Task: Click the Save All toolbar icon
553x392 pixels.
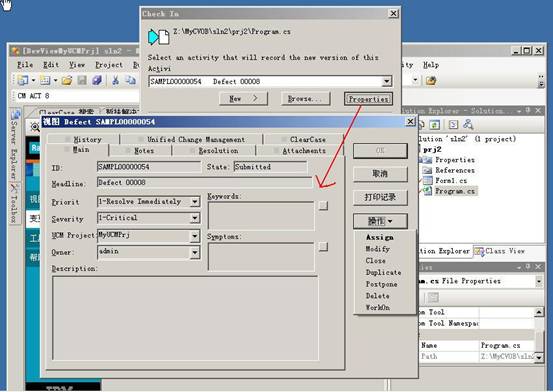Action: [x=97, y=80]
